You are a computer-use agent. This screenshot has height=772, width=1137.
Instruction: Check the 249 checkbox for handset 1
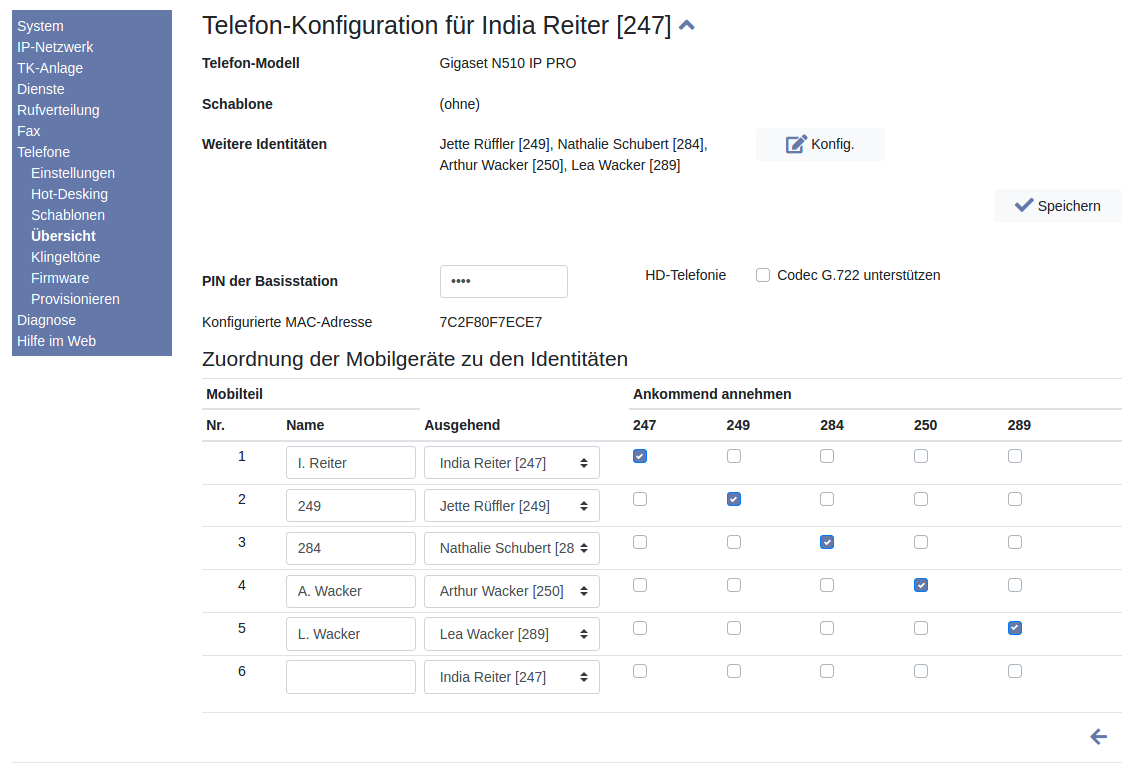coord(734,456)
